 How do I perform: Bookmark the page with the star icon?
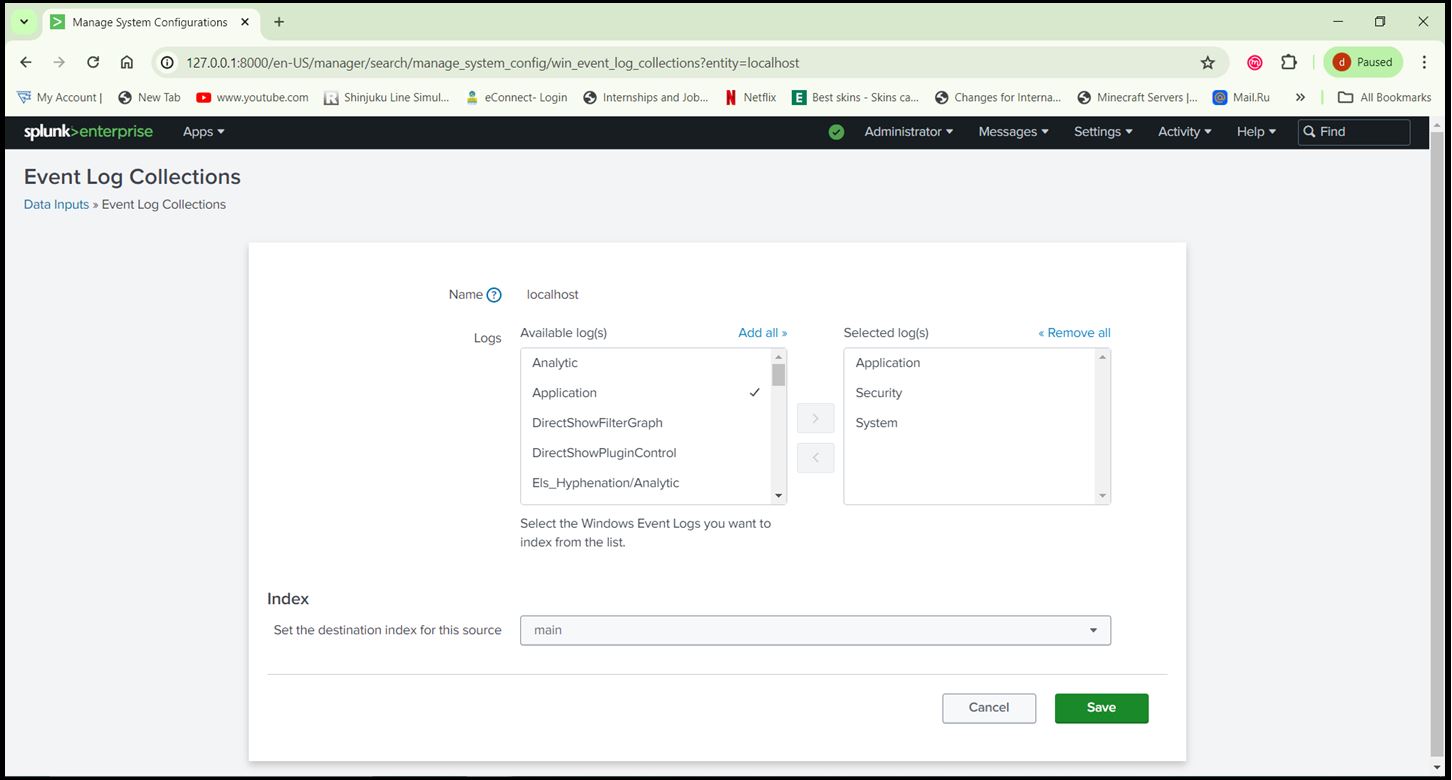coord(1208,62)
